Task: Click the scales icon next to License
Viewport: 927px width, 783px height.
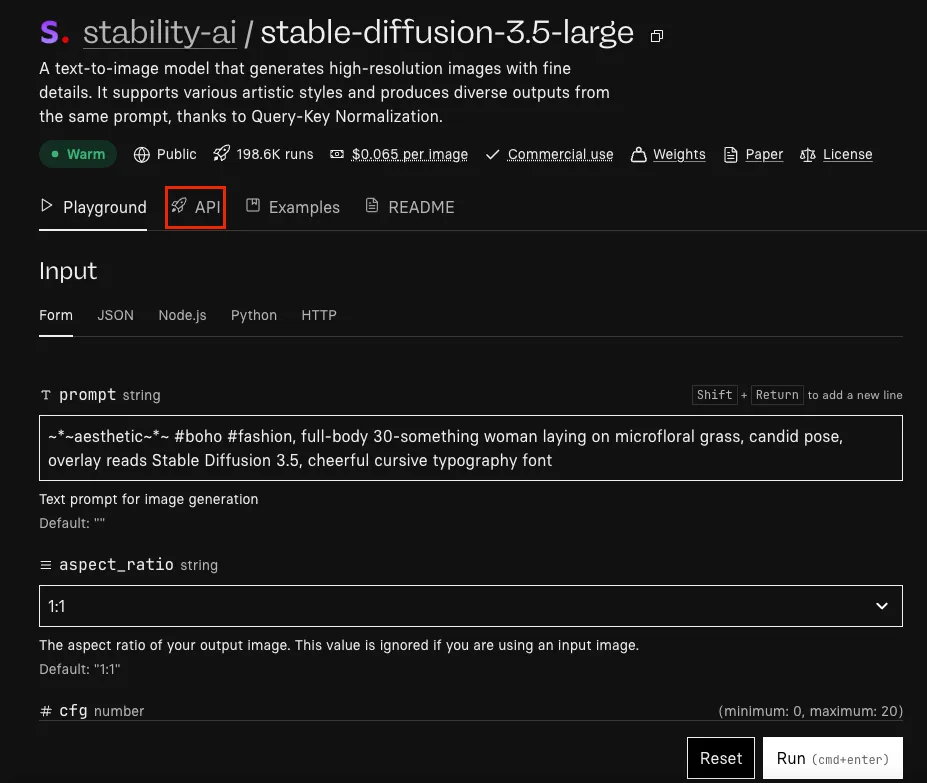Action: pyautogui.click(x=806, y=154)
